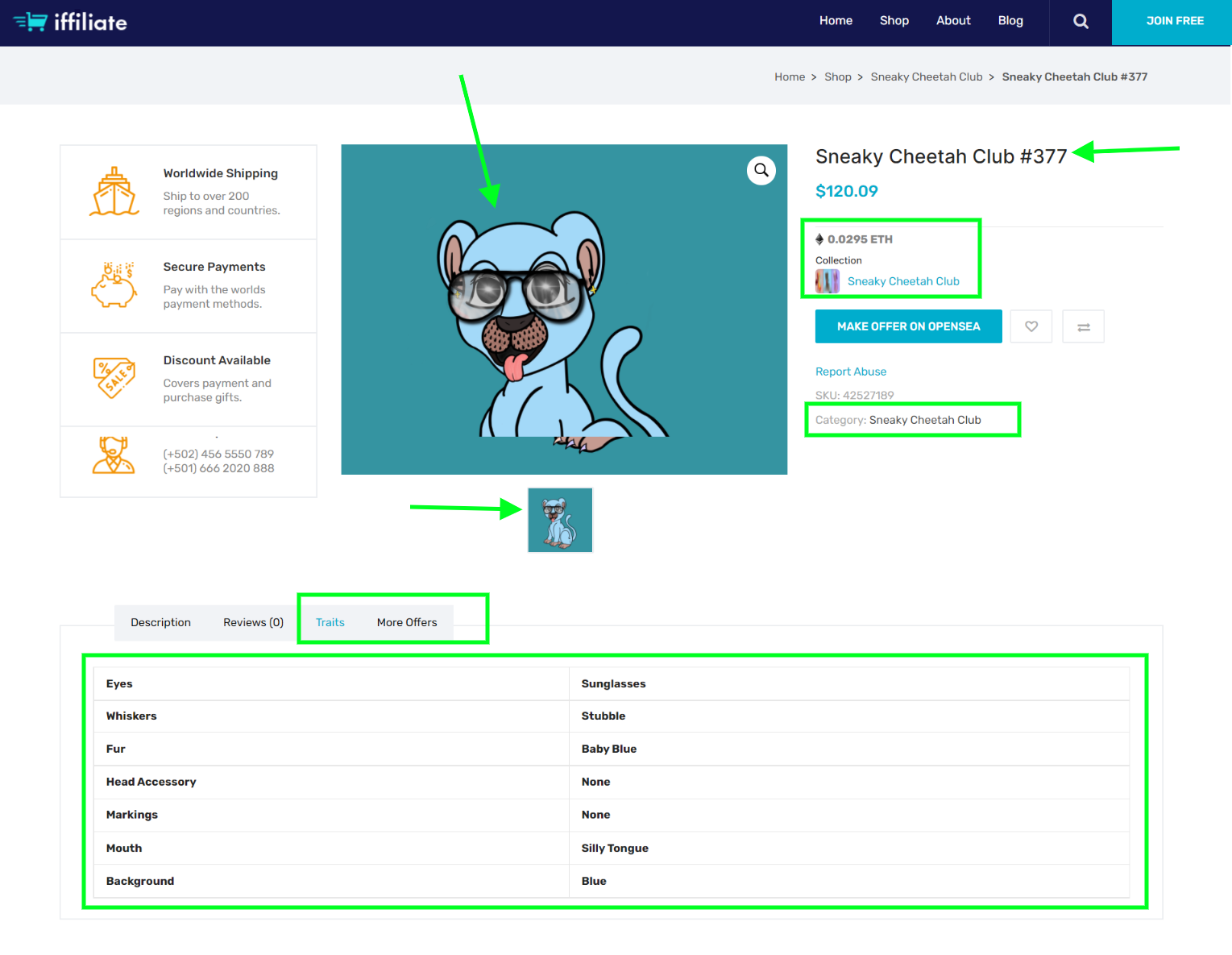Click the Sneaky Cheetah Club collection avatar
The image size is (1232, 955).
coord(828,281)
